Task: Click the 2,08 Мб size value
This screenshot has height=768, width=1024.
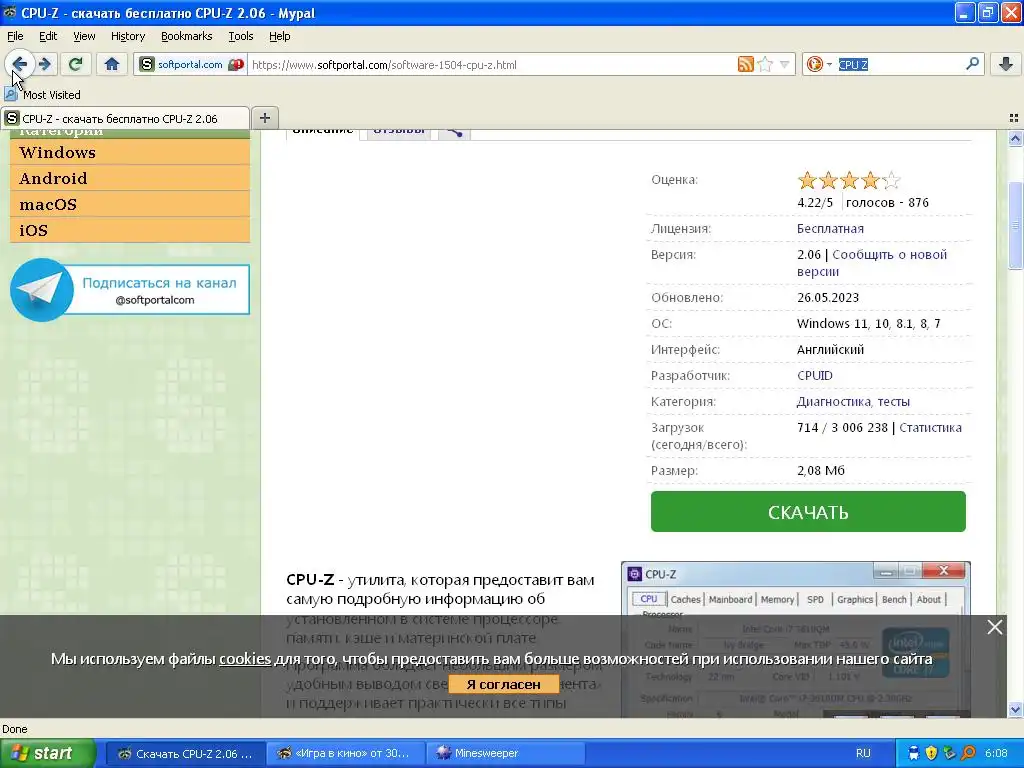Action: click(x=820, y=470)
